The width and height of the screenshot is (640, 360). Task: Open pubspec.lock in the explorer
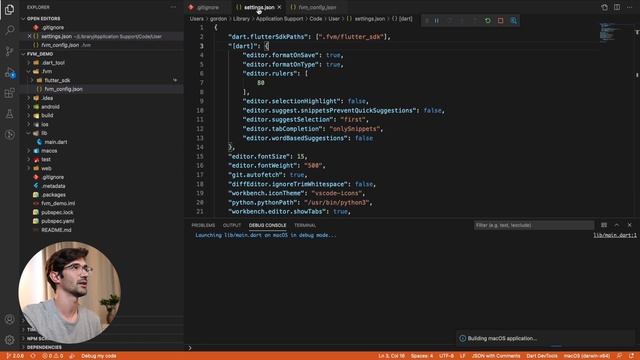57,212
